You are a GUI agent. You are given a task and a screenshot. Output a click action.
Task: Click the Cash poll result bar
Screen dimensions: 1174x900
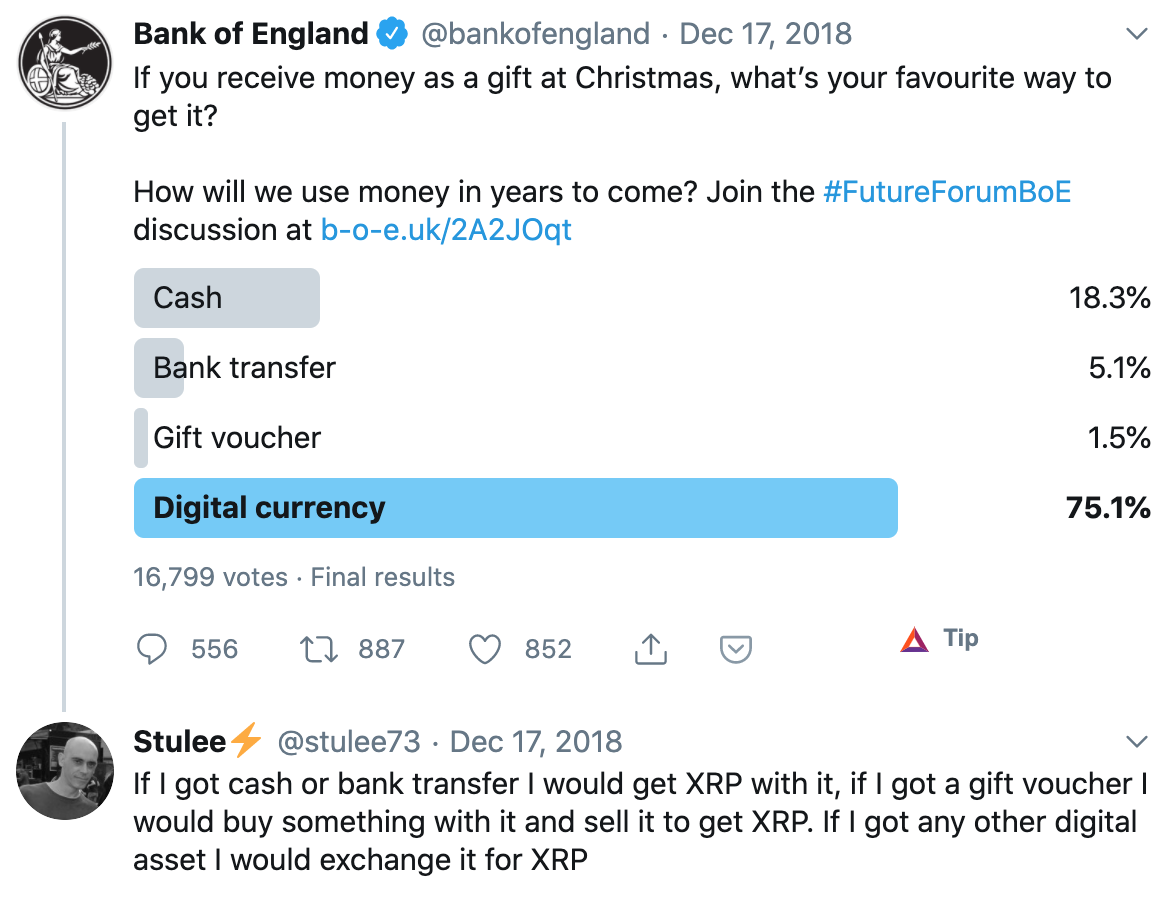tap(227, 298)
